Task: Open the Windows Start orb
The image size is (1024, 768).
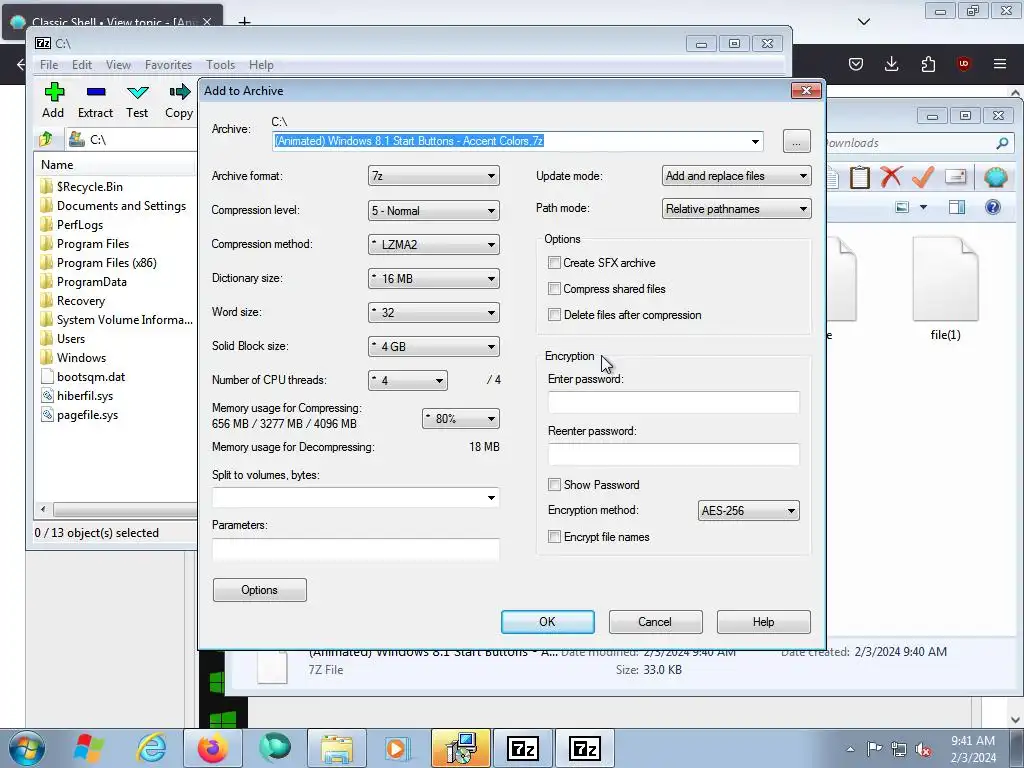Action: tap(27, 748)
